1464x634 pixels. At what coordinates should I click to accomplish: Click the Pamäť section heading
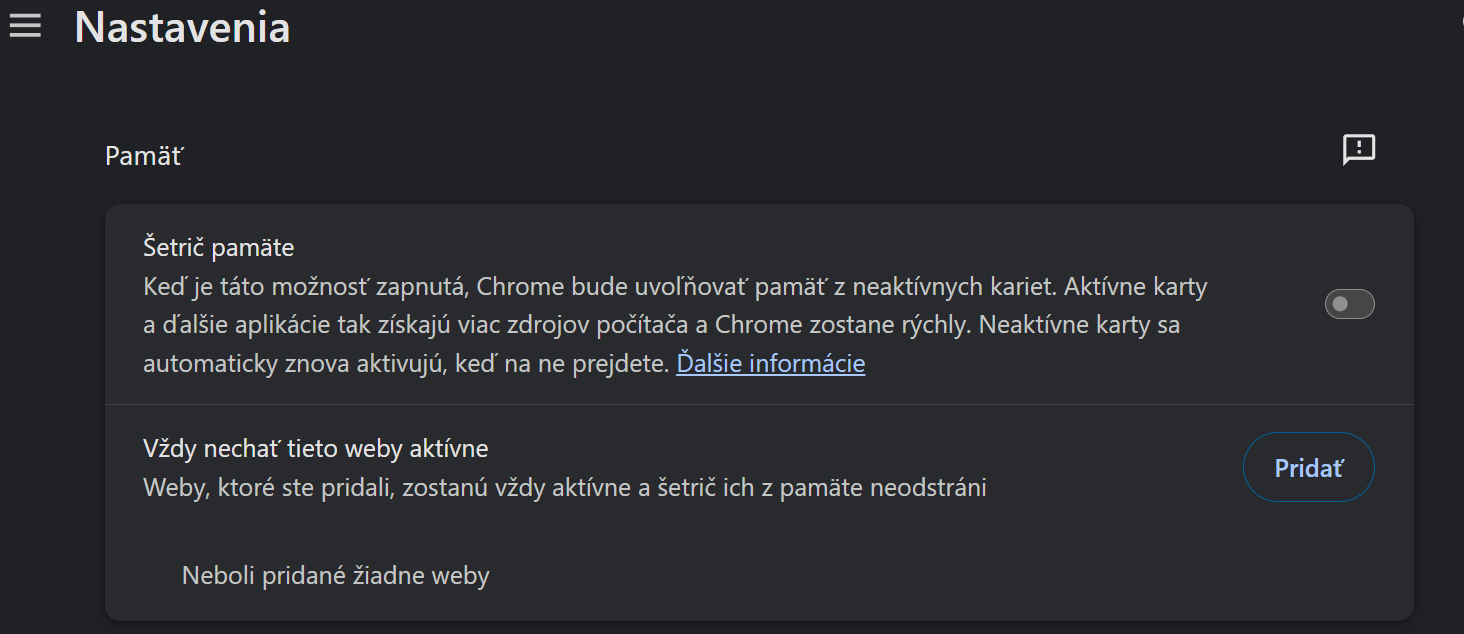[x=145, y=156]
